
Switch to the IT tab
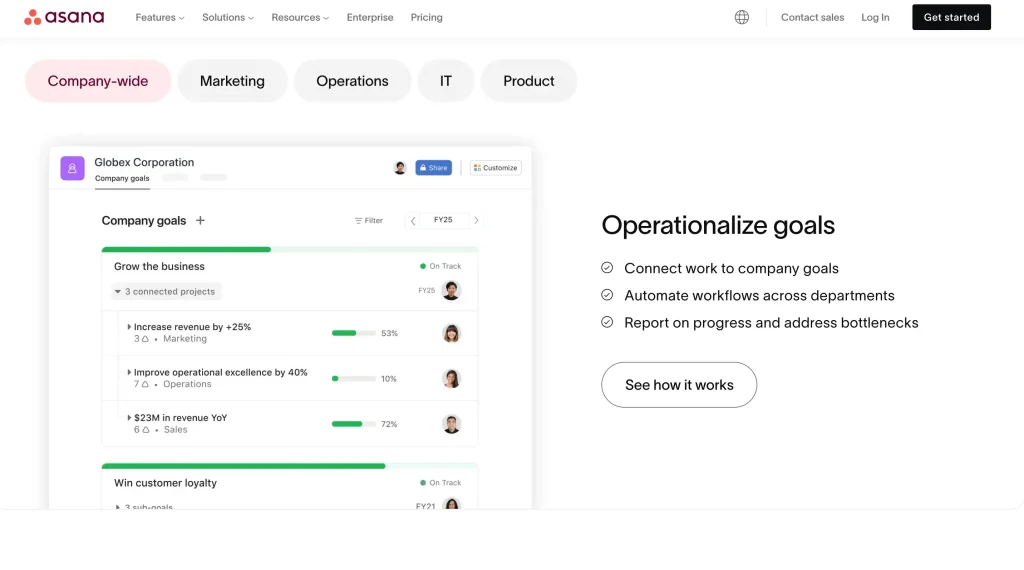tap(445, 81)
